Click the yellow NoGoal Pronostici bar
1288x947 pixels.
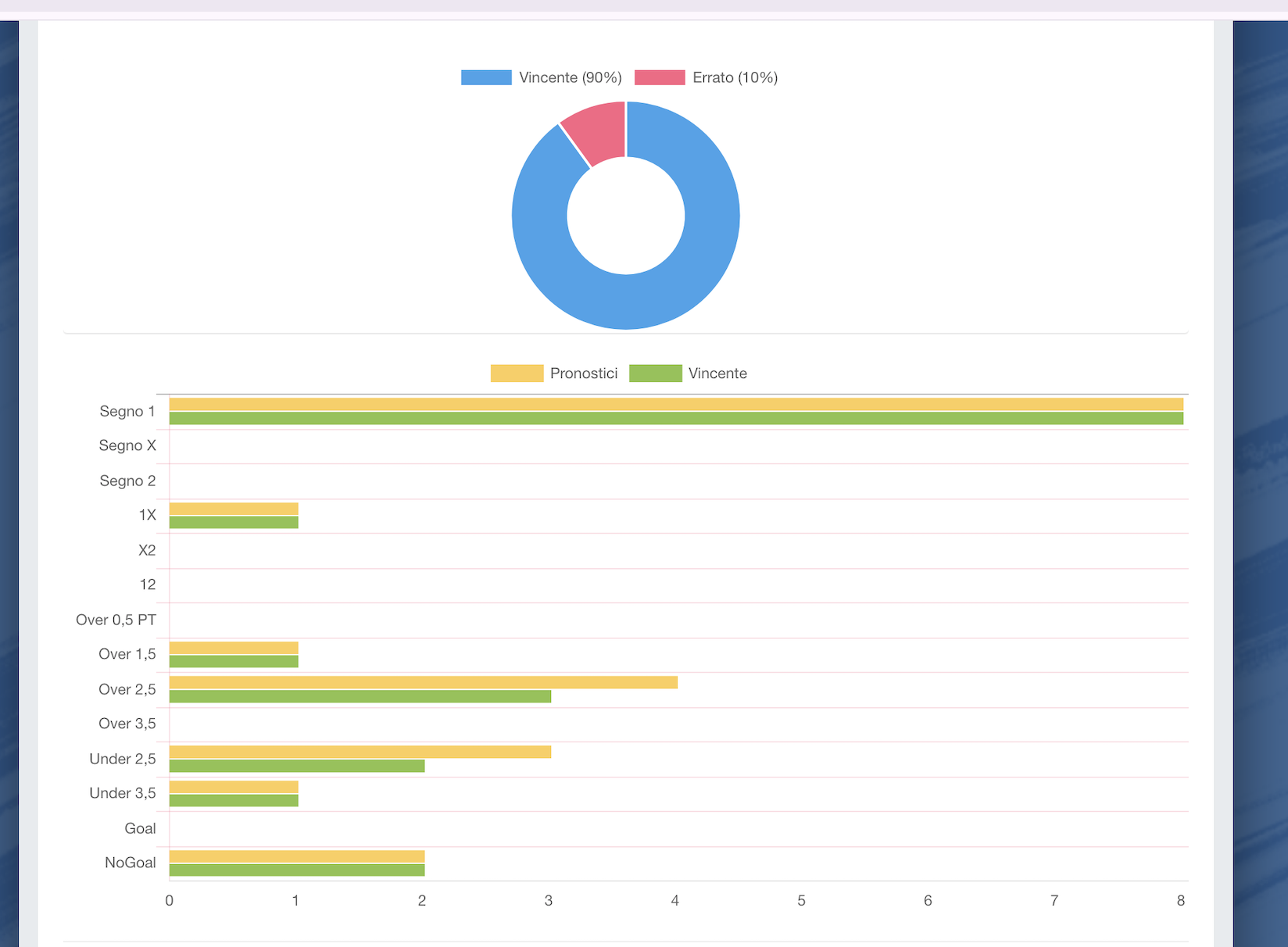pyautogui.click(x=297, y=856)
